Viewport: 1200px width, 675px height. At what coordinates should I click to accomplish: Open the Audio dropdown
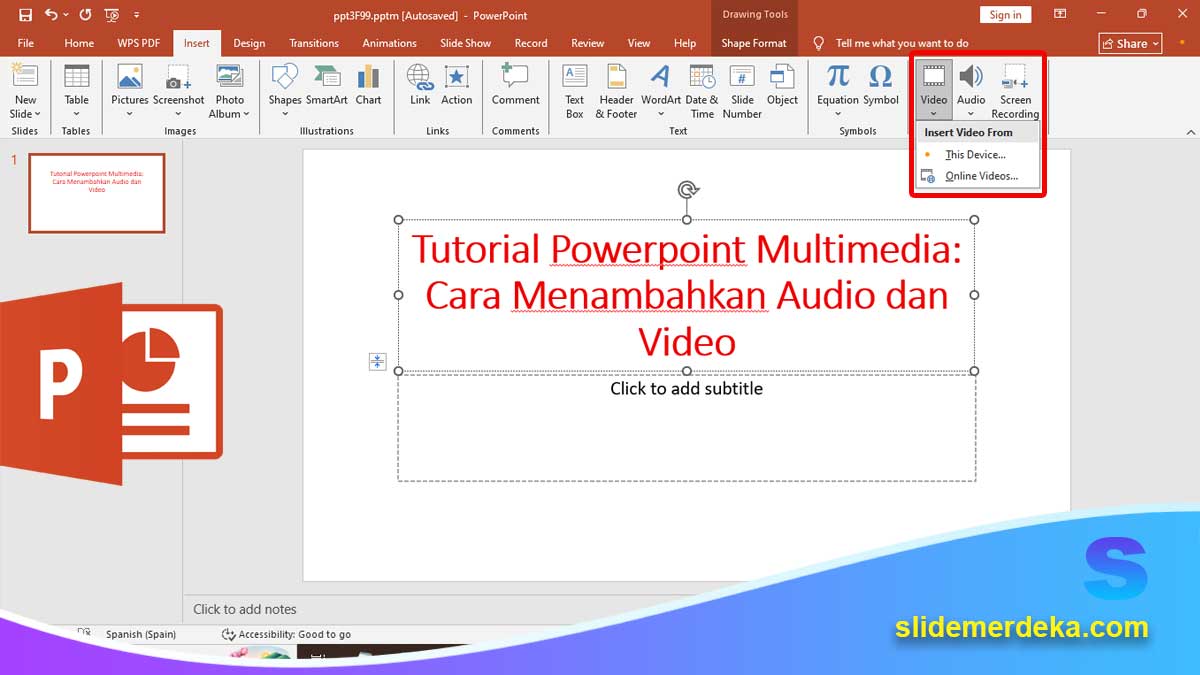click(971, 91)
